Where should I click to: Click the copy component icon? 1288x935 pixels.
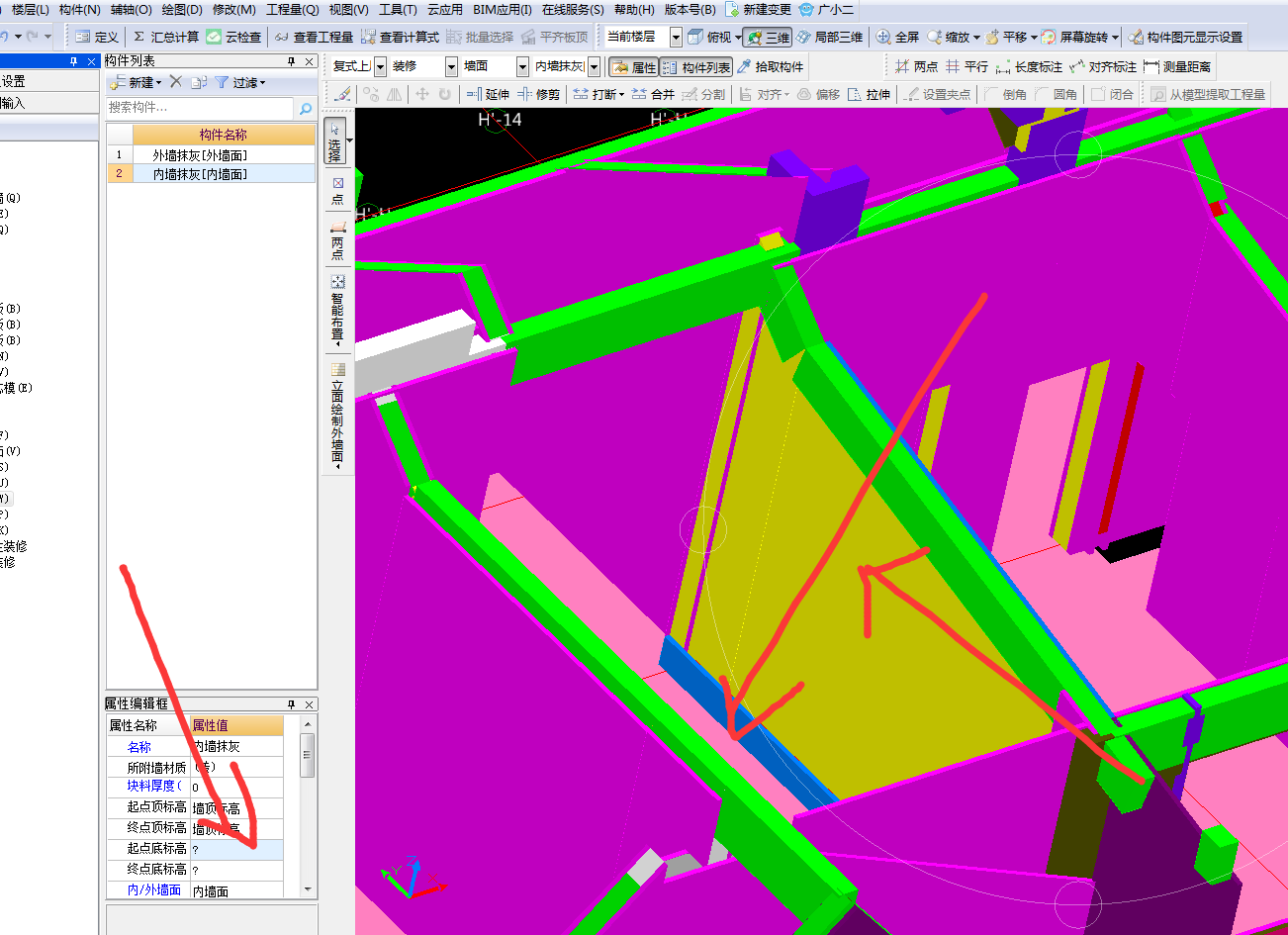click(x=199, y=82)
